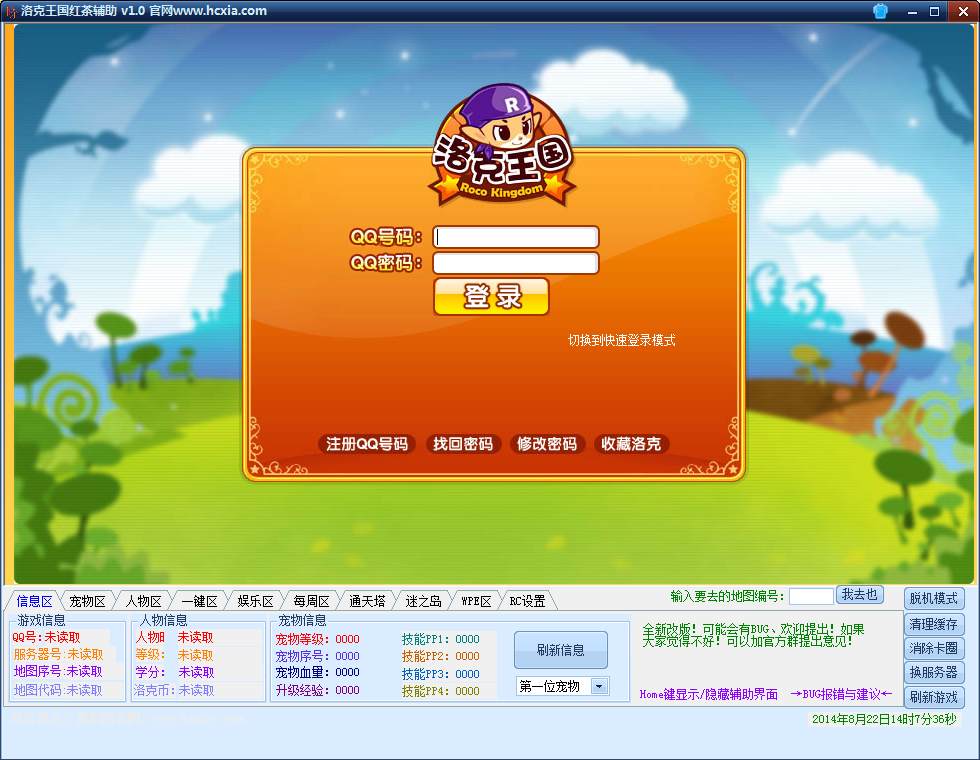Click the 宠物等级: 0000 text
The height and width of the screenshot is (760, 980).
318,639
